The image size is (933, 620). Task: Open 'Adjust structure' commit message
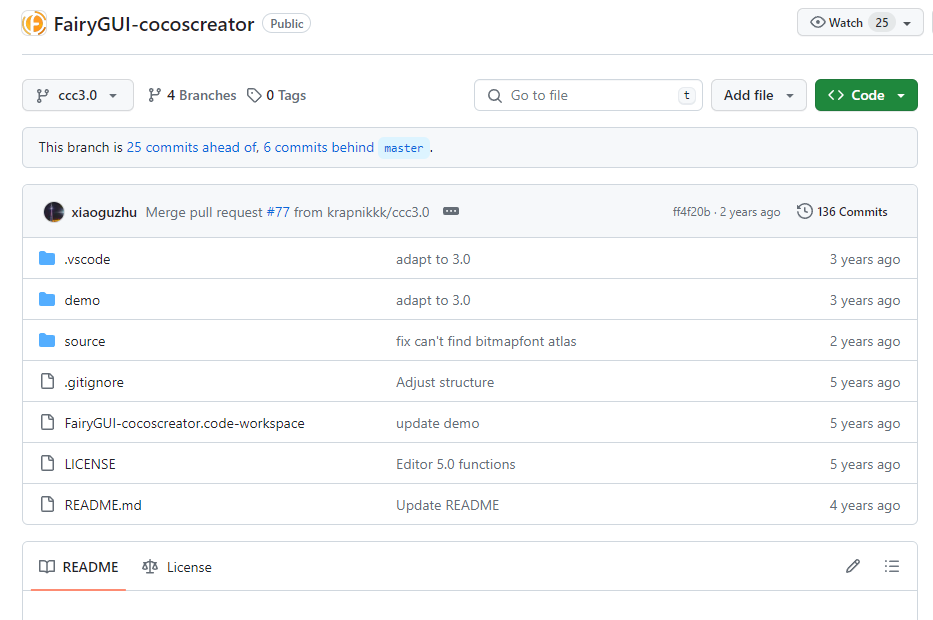tap(445, 383)
